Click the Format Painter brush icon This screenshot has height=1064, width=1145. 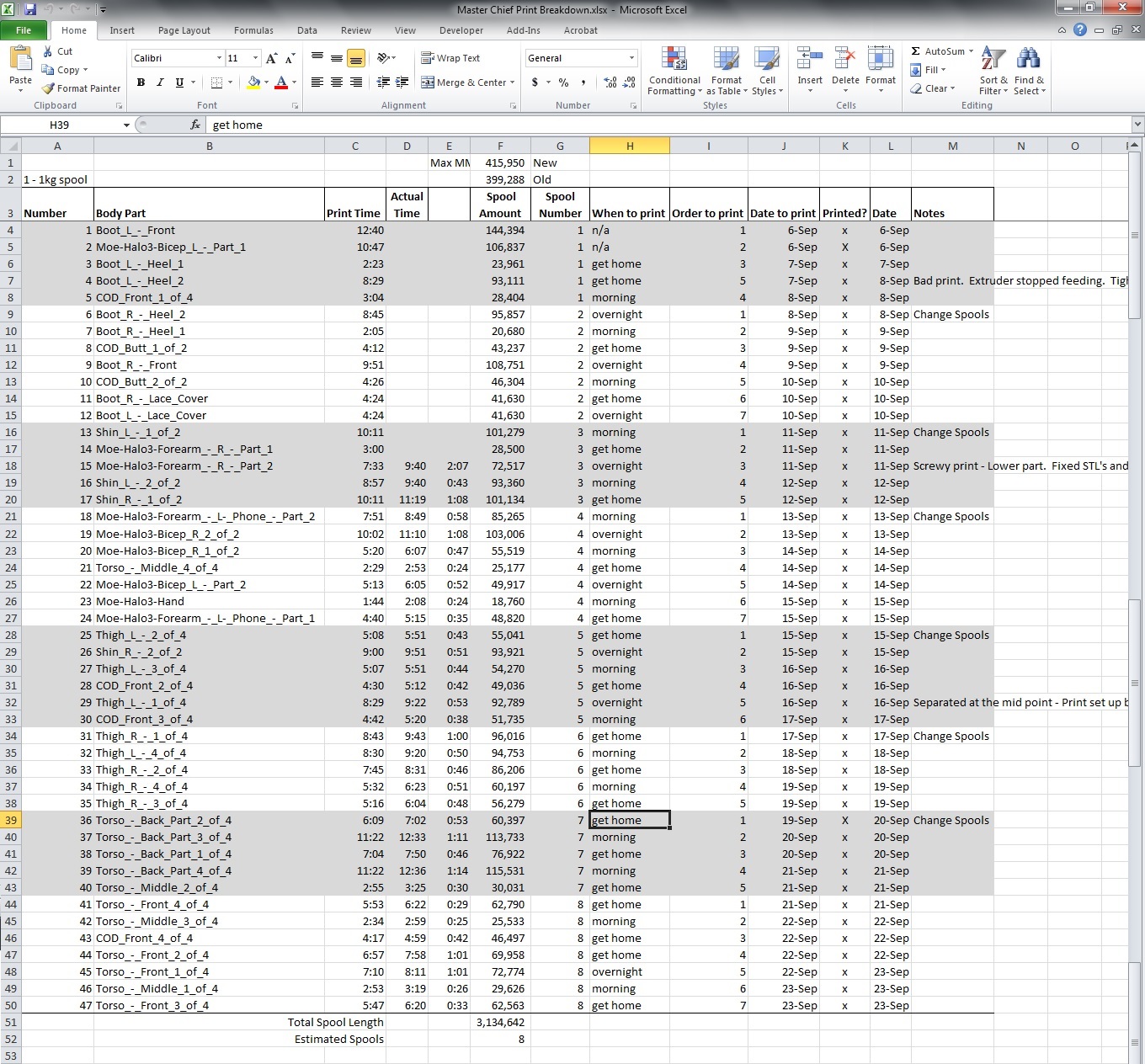pyautogui.click(x=49, y=88)
